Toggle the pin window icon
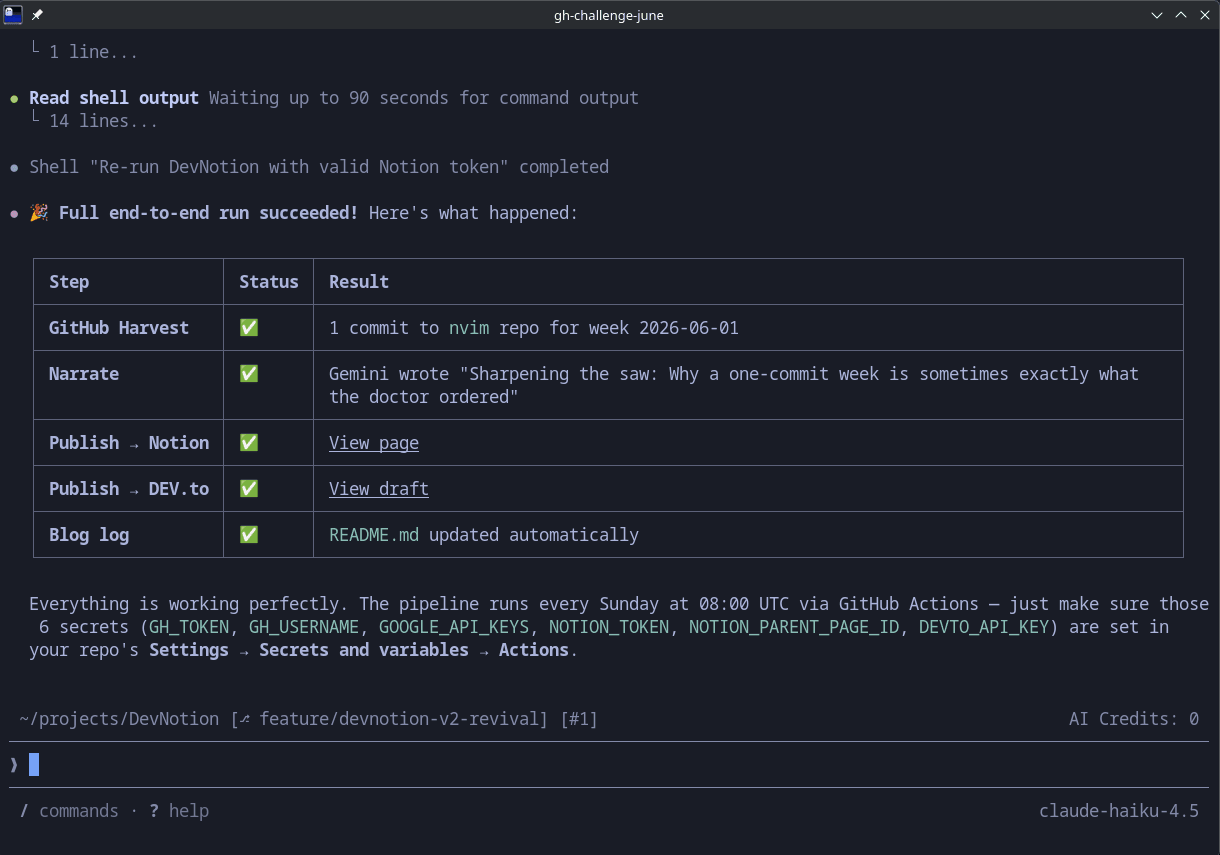This screenshot has width=1220, height=855. [x=38, y=15]
